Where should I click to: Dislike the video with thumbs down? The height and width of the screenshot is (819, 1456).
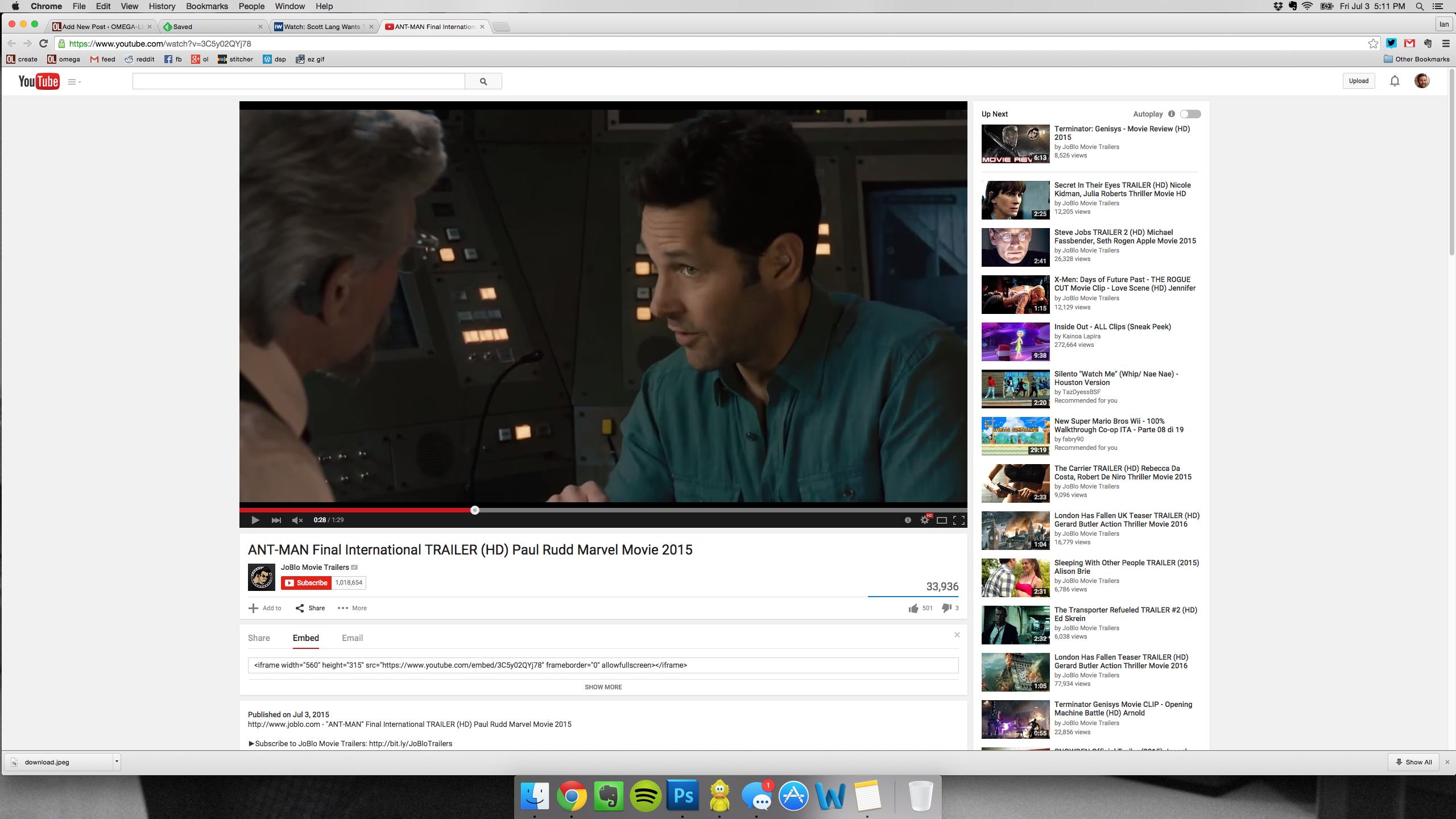pos(946,608)
